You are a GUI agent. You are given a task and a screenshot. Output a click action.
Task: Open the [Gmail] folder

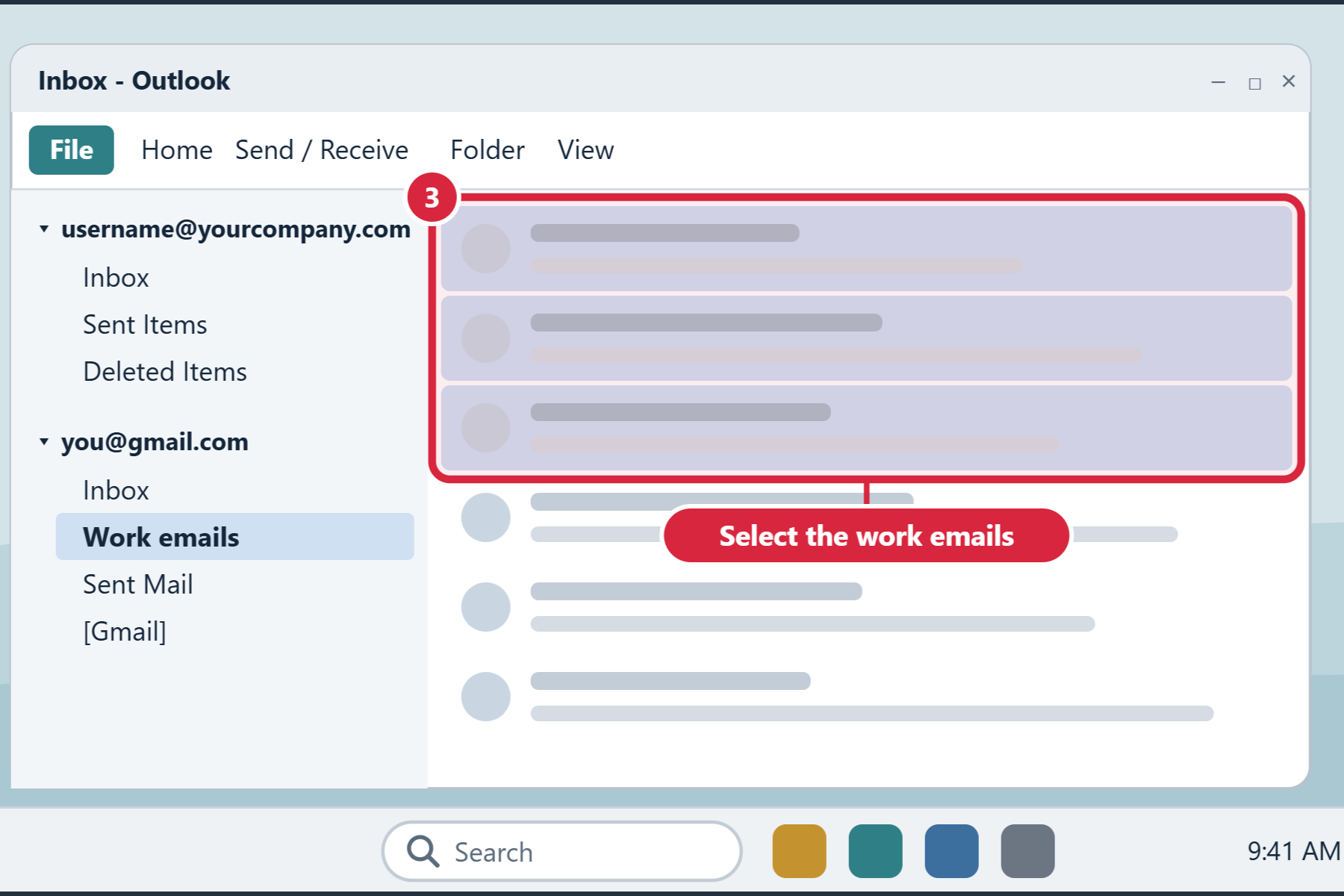[x=125, y=632]
